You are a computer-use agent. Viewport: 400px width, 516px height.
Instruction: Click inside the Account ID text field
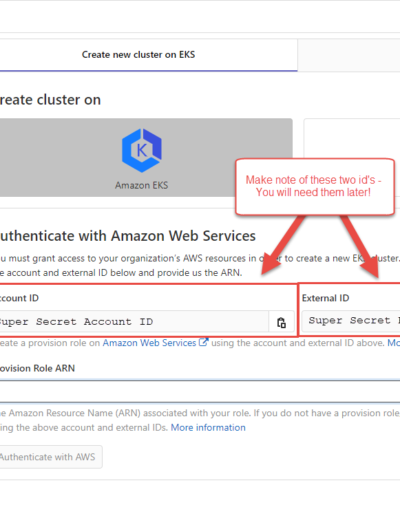(x=134, y=322)
